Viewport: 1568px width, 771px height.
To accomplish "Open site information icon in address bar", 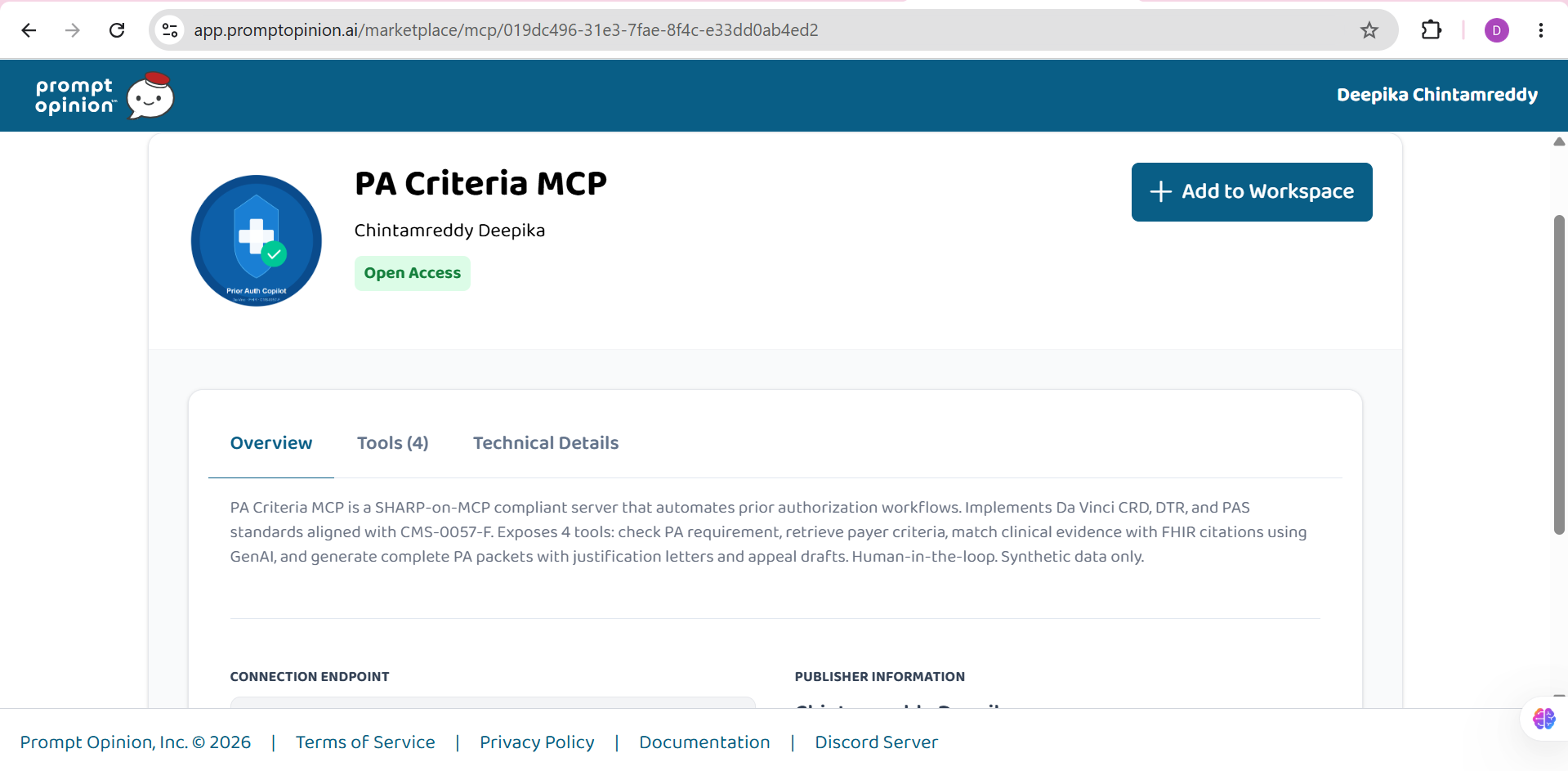I will coord(170,30).
